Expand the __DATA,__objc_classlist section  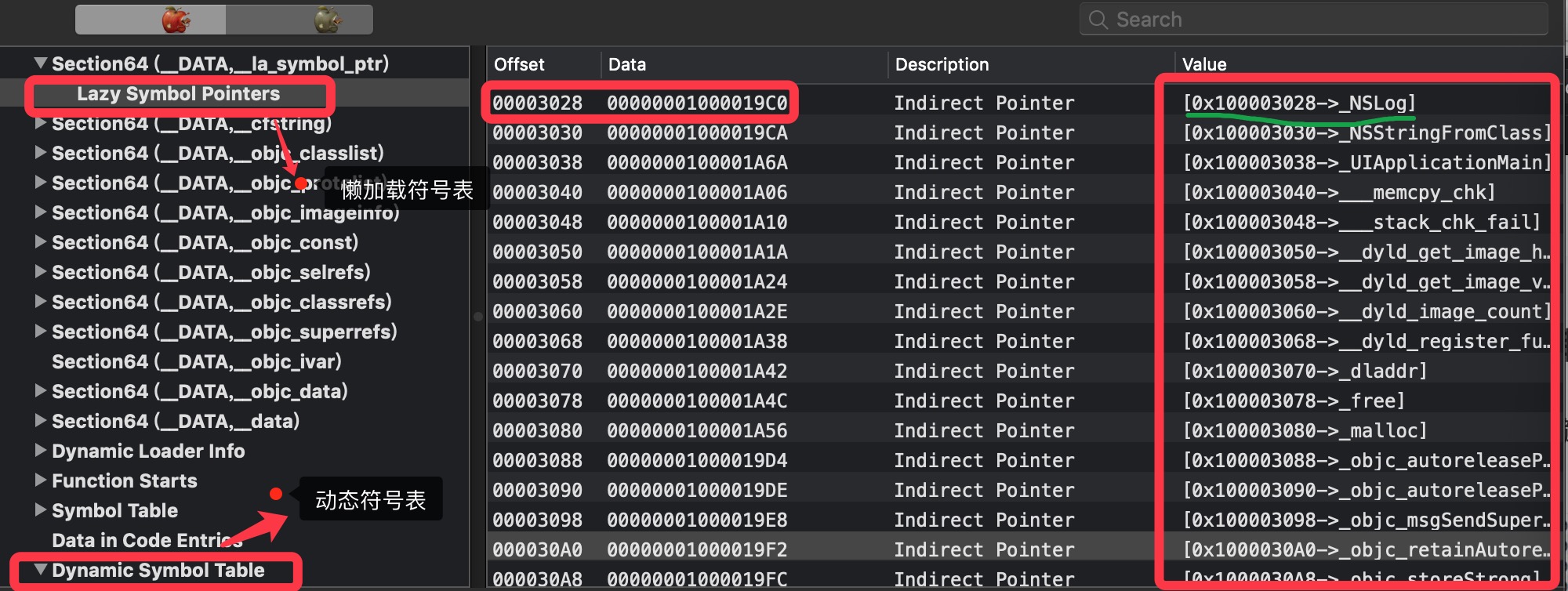pos(41,153)
